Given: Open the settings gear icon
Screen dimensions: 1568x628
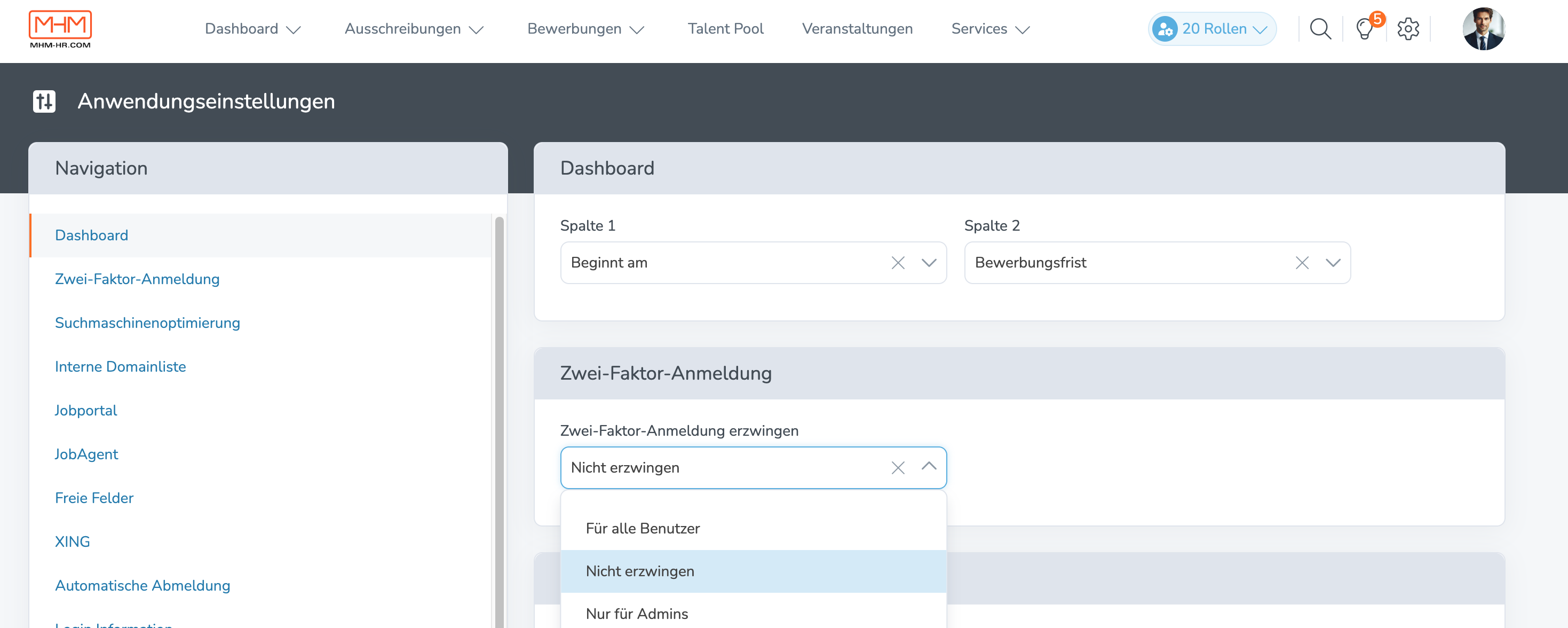Looking at the screenshot, I should pyautogui.click(x=1408, y=29).
